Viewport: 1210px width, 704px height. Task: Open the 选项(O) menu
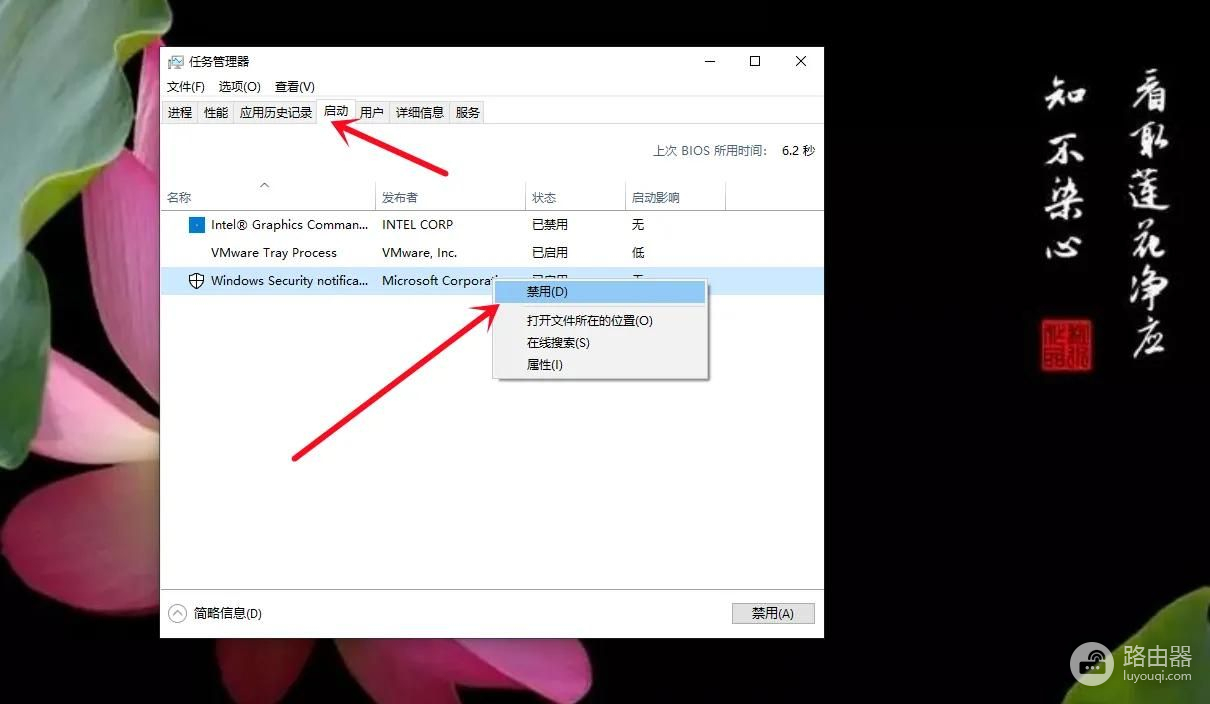point(240,87)
